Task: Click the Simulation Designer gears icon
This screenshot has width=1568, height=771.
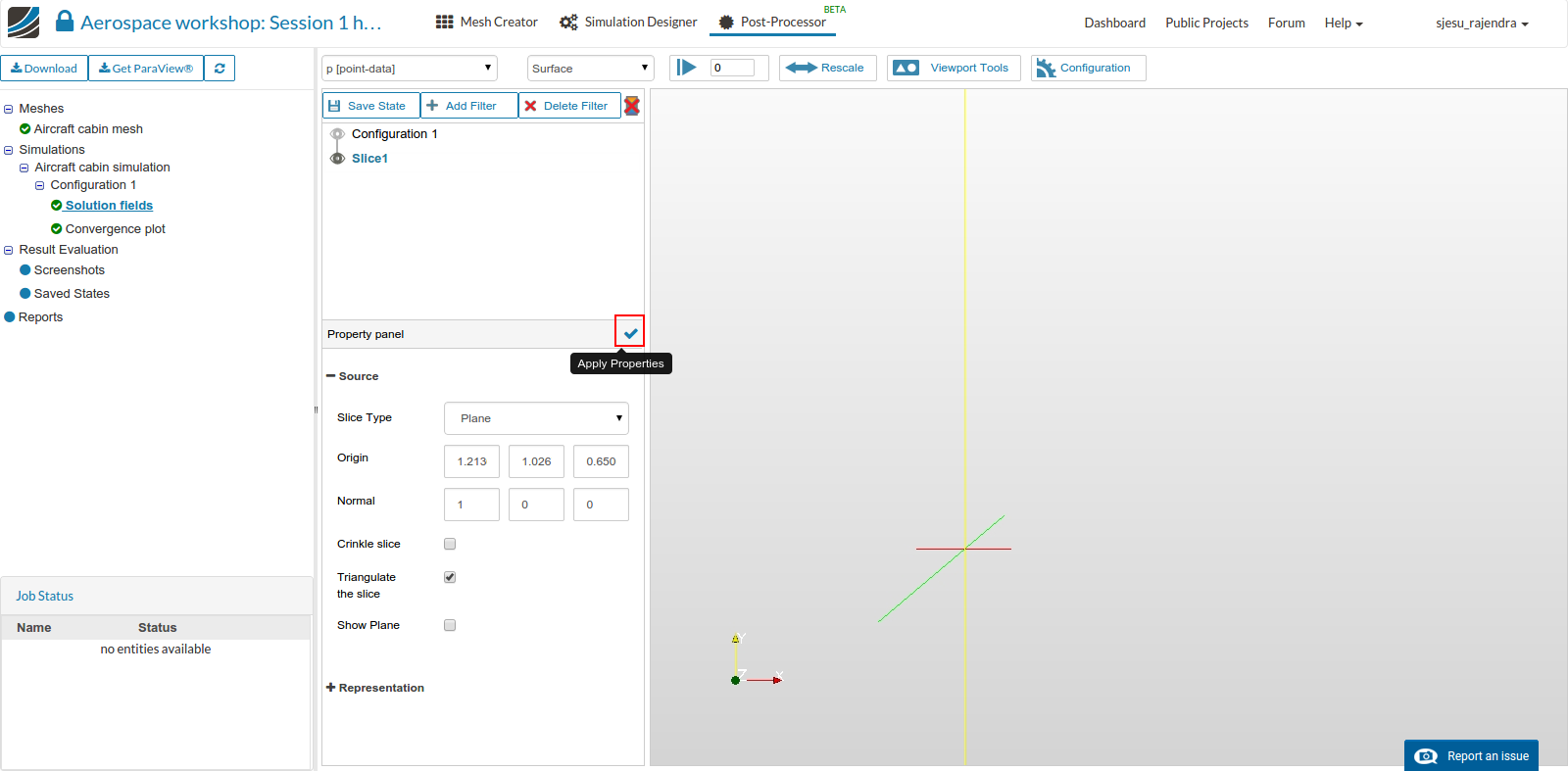Action: [568, 23]
